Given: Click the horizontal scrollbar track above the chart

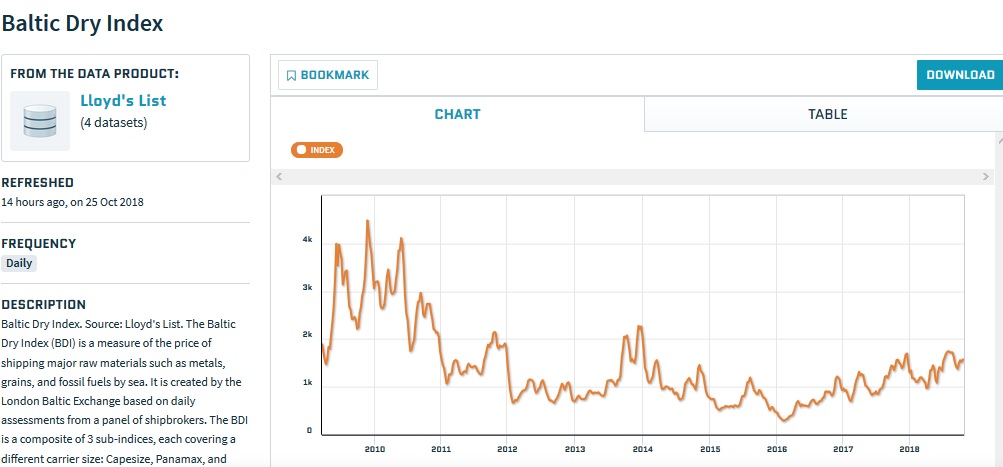Looking at the screenshot, I should (630, 176).
